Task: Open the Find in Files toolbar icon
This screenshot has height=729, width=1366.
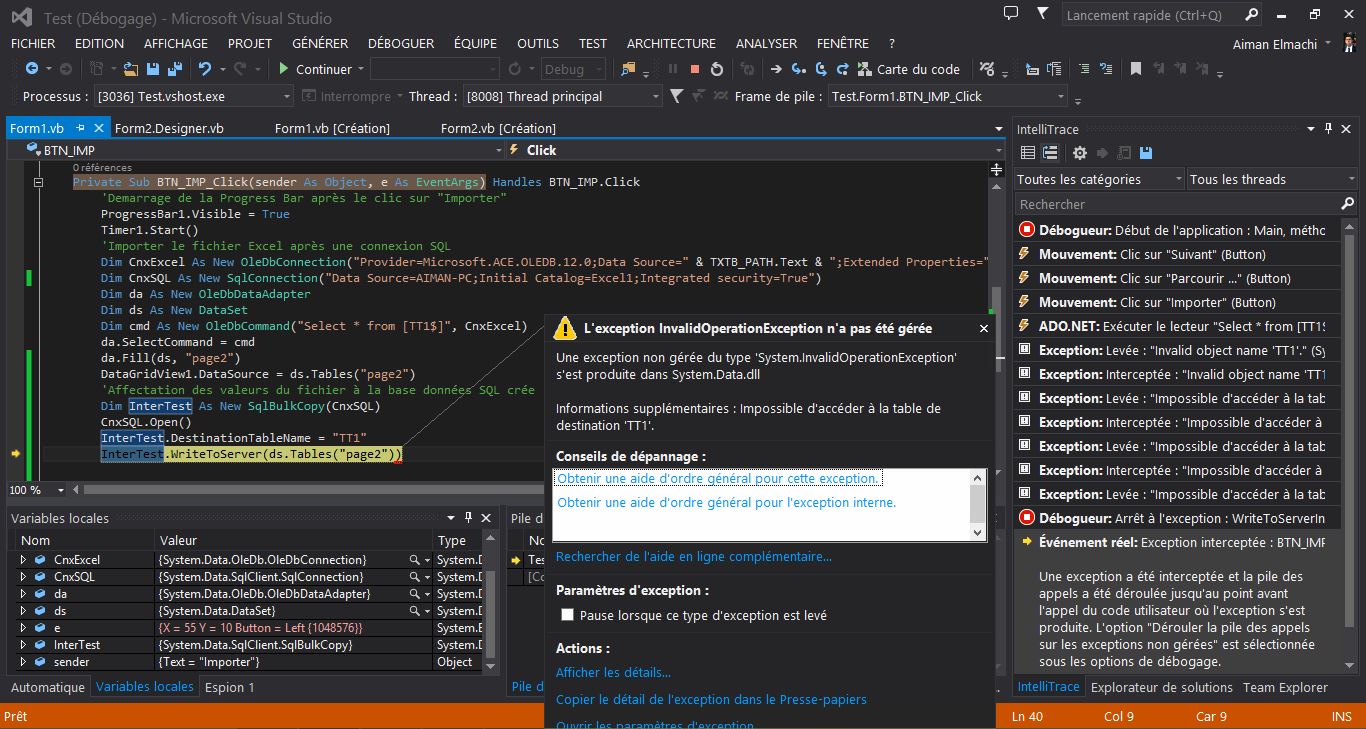Action: [628, 69]
